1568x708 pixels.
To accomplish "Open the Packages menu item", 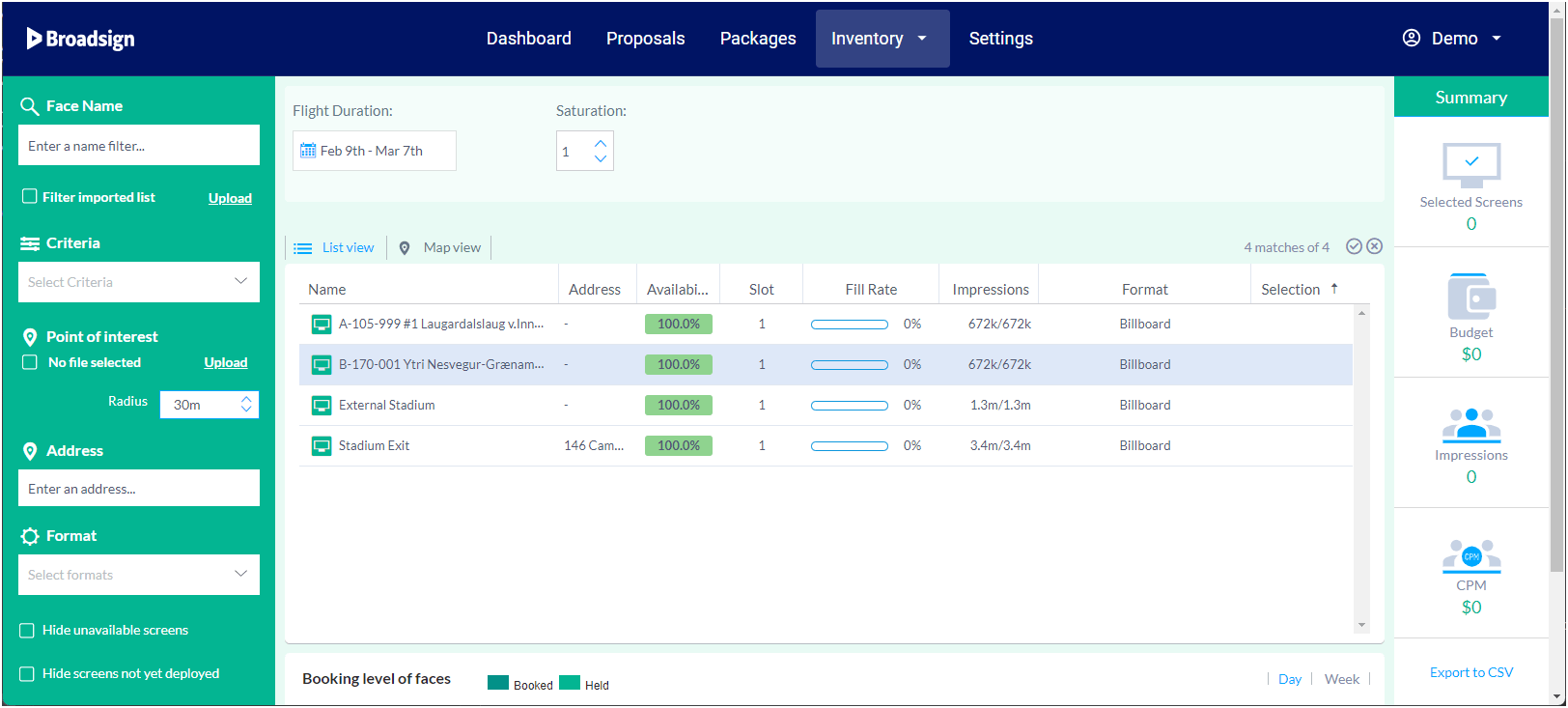I will (x=758, y=39).
